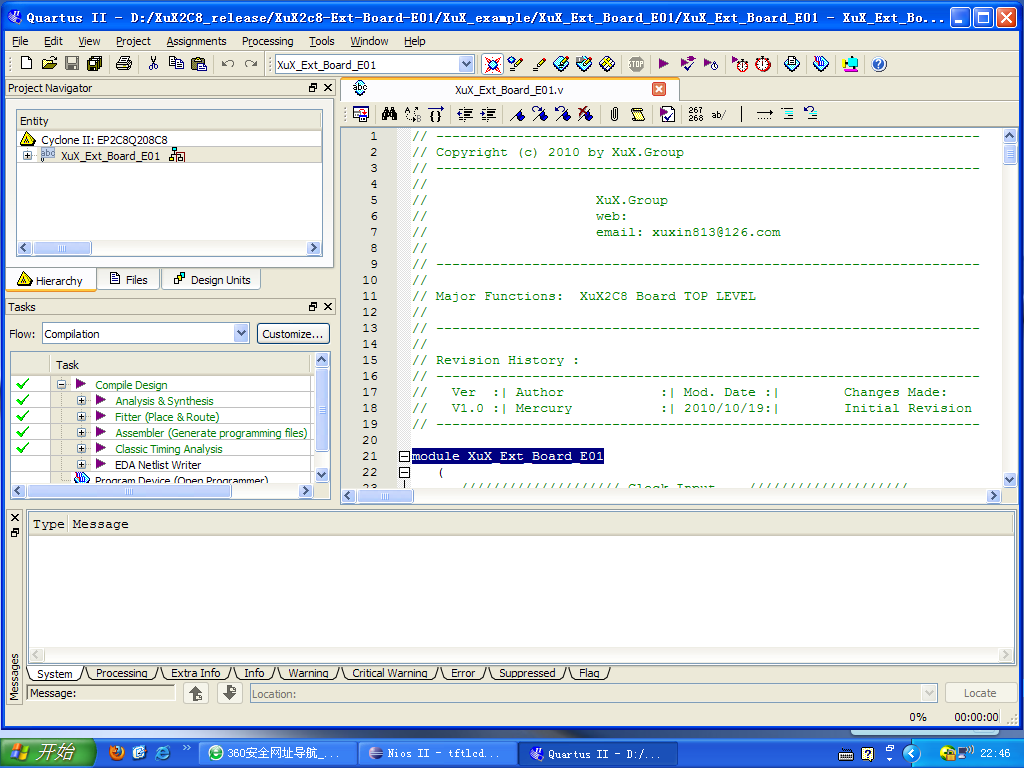
Task: Redo the last undone edit
Action: [x=251, y=63]
